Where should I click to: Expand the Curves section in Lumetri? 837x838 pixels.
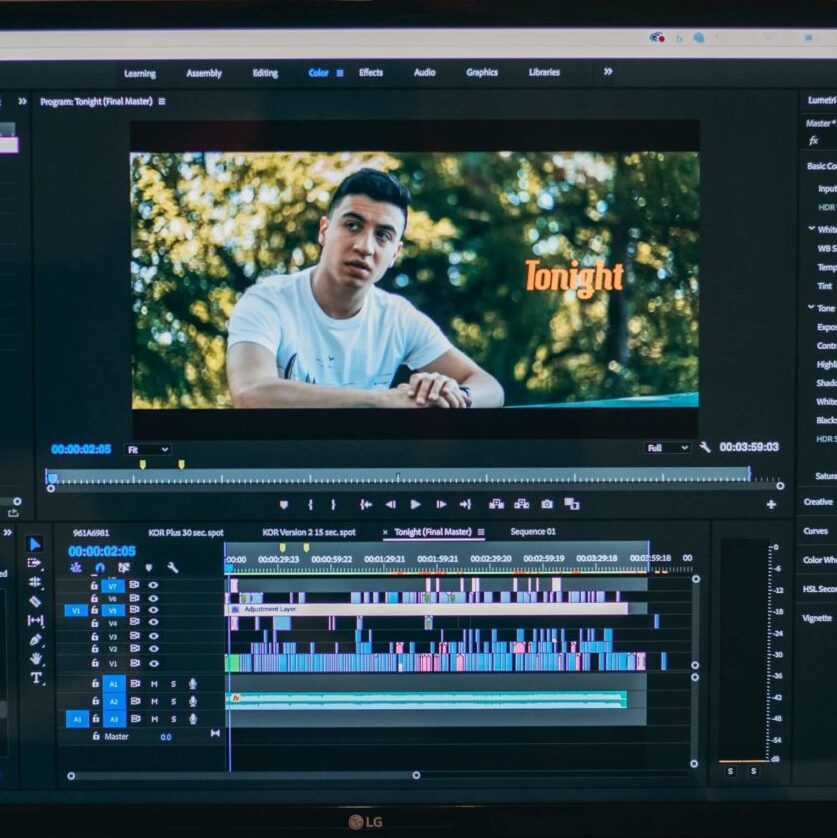tap(816, 531)
